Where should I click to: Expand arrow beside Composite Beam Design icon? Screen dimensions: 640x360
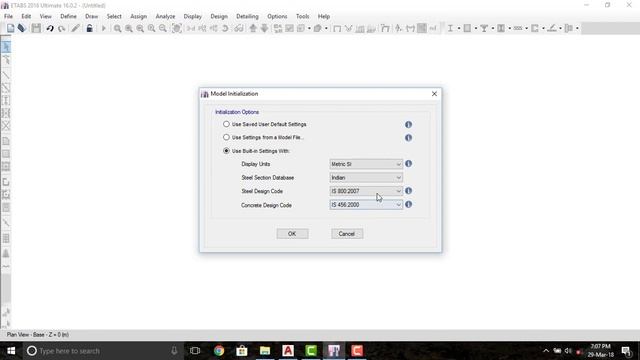coord(493,28)
